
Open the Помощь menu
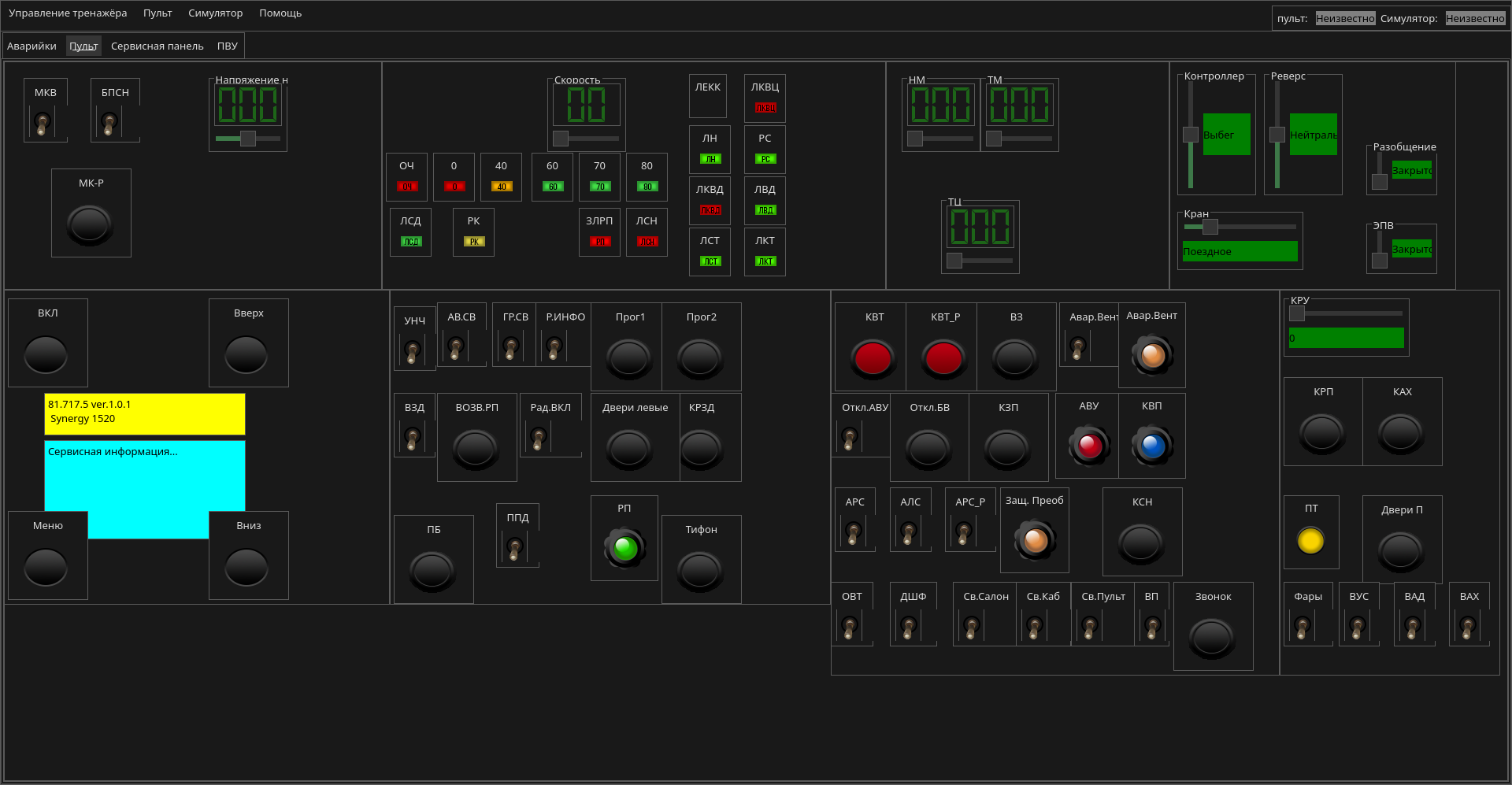[280, 13]
